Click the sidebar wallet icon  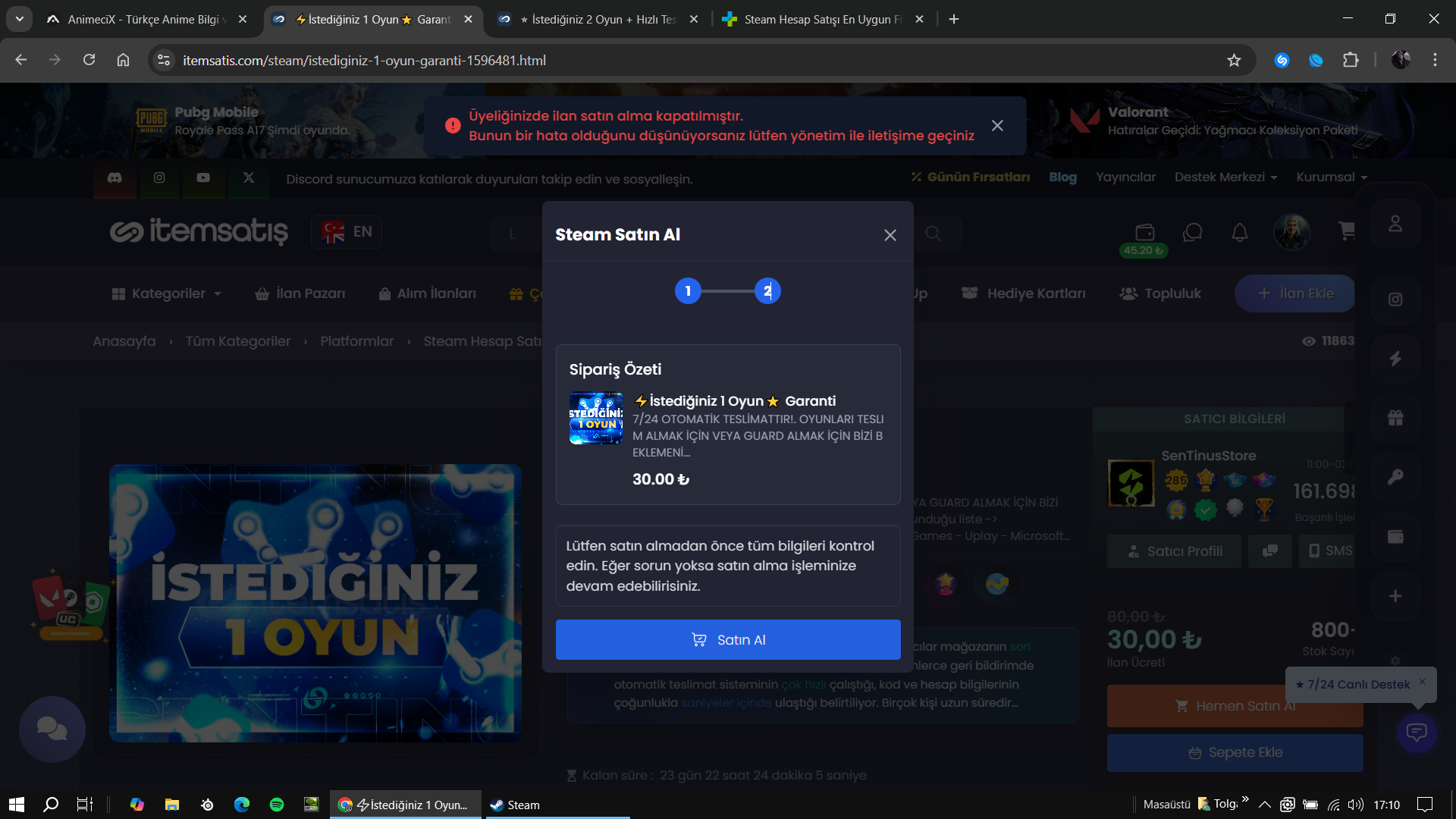1395,536
